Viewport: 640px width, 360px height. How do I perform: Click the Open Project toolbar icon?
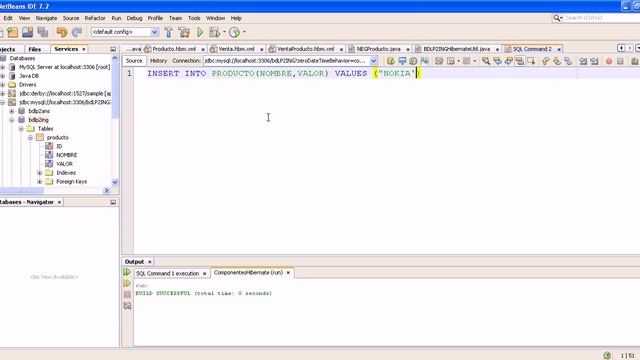(x=13, y=32)
